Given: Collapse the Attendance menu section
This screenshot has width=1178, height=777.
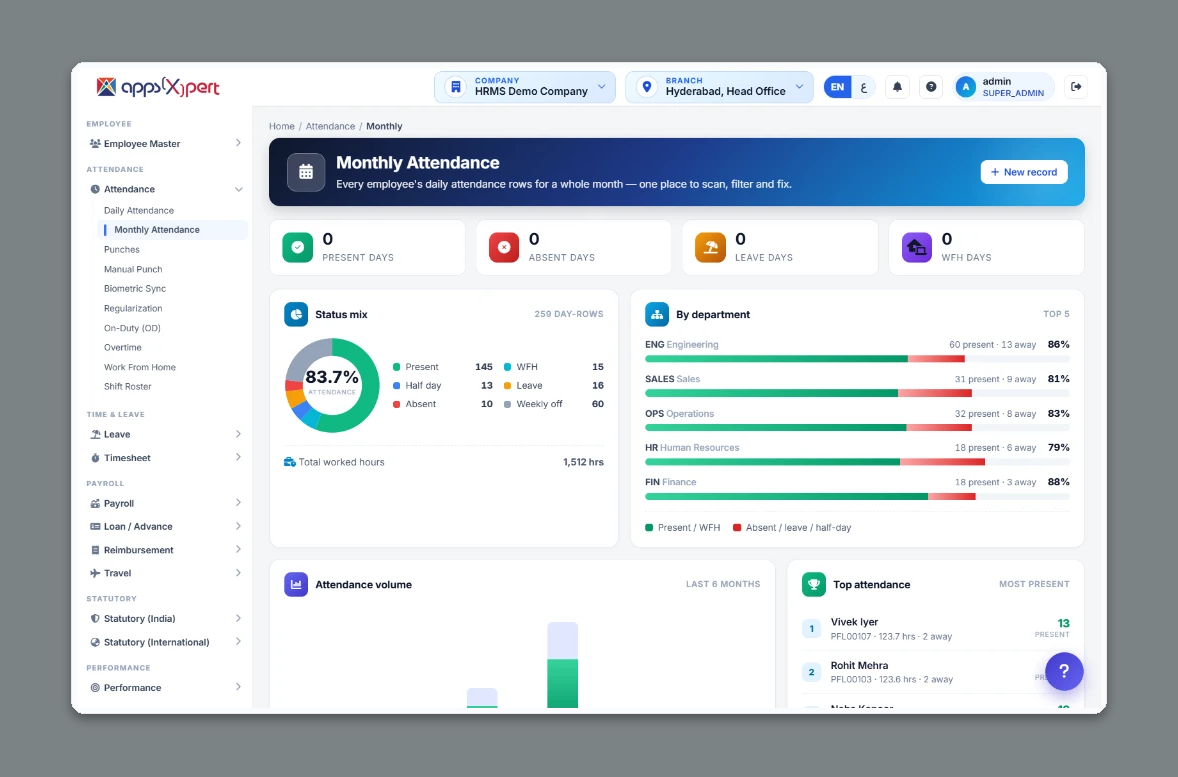Looking at the screenshot, I should point(165,189).
